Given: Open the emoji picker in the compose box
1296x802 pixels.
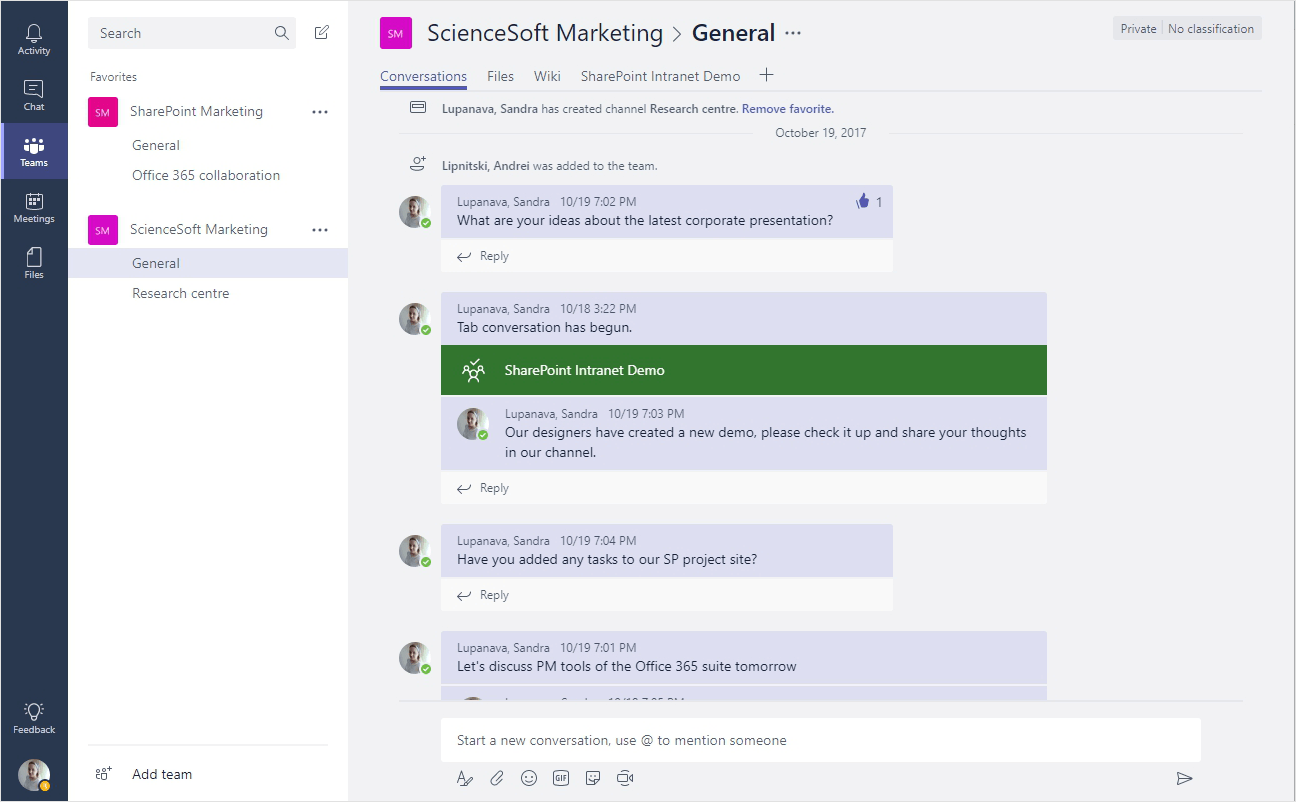Looking at the screenshot, I should (x=529, y=777).
